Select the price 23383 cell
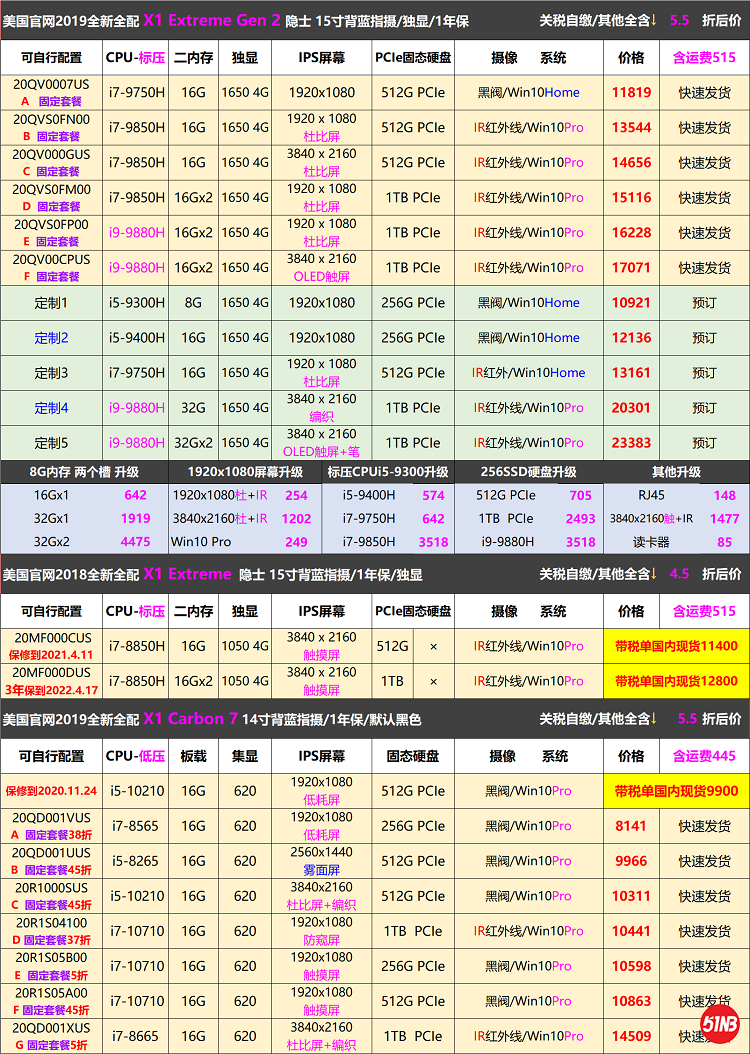The height and width of the screenshot is (1054, 750). click(631, 443)
